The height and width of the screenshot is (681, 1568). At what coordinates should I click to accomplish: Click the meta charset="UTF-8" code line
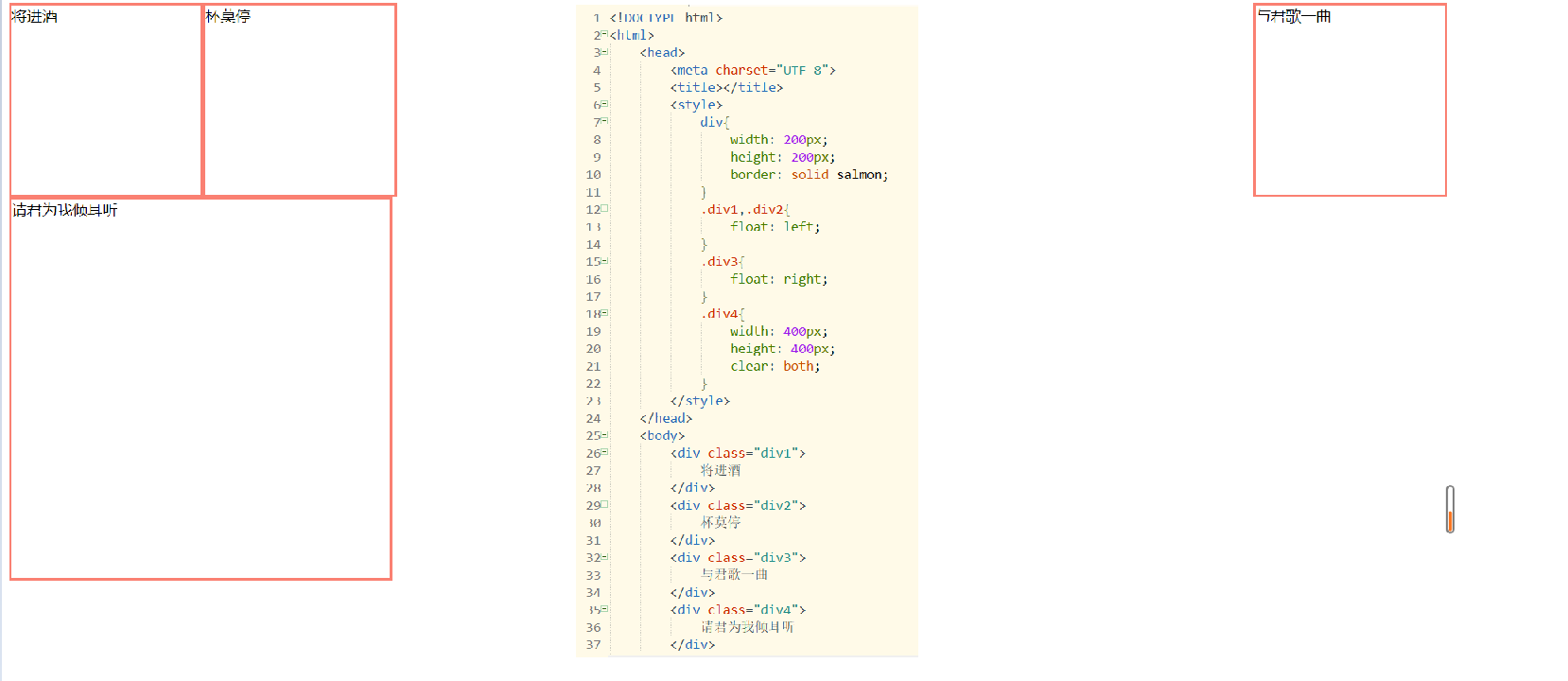(x=753, y=70)
